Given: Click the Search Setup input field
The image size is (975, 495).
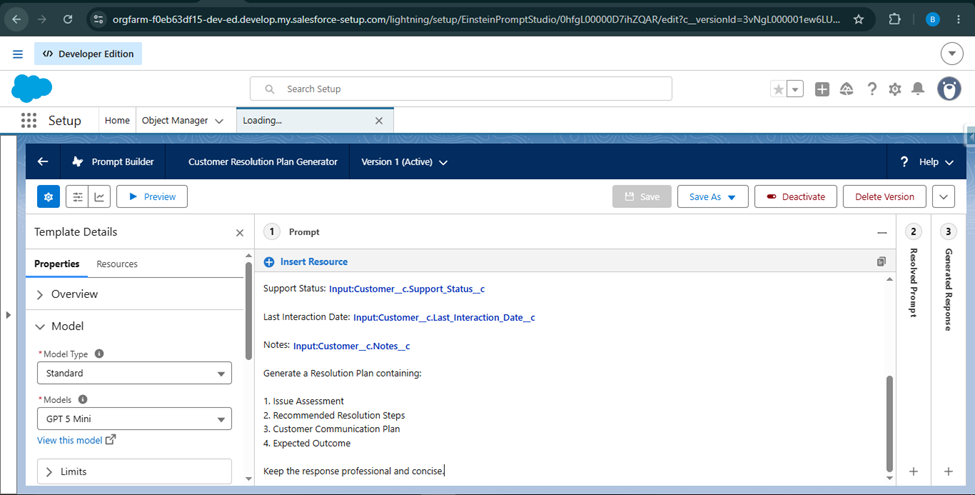Looking at the screenshot, I should 461,89.
